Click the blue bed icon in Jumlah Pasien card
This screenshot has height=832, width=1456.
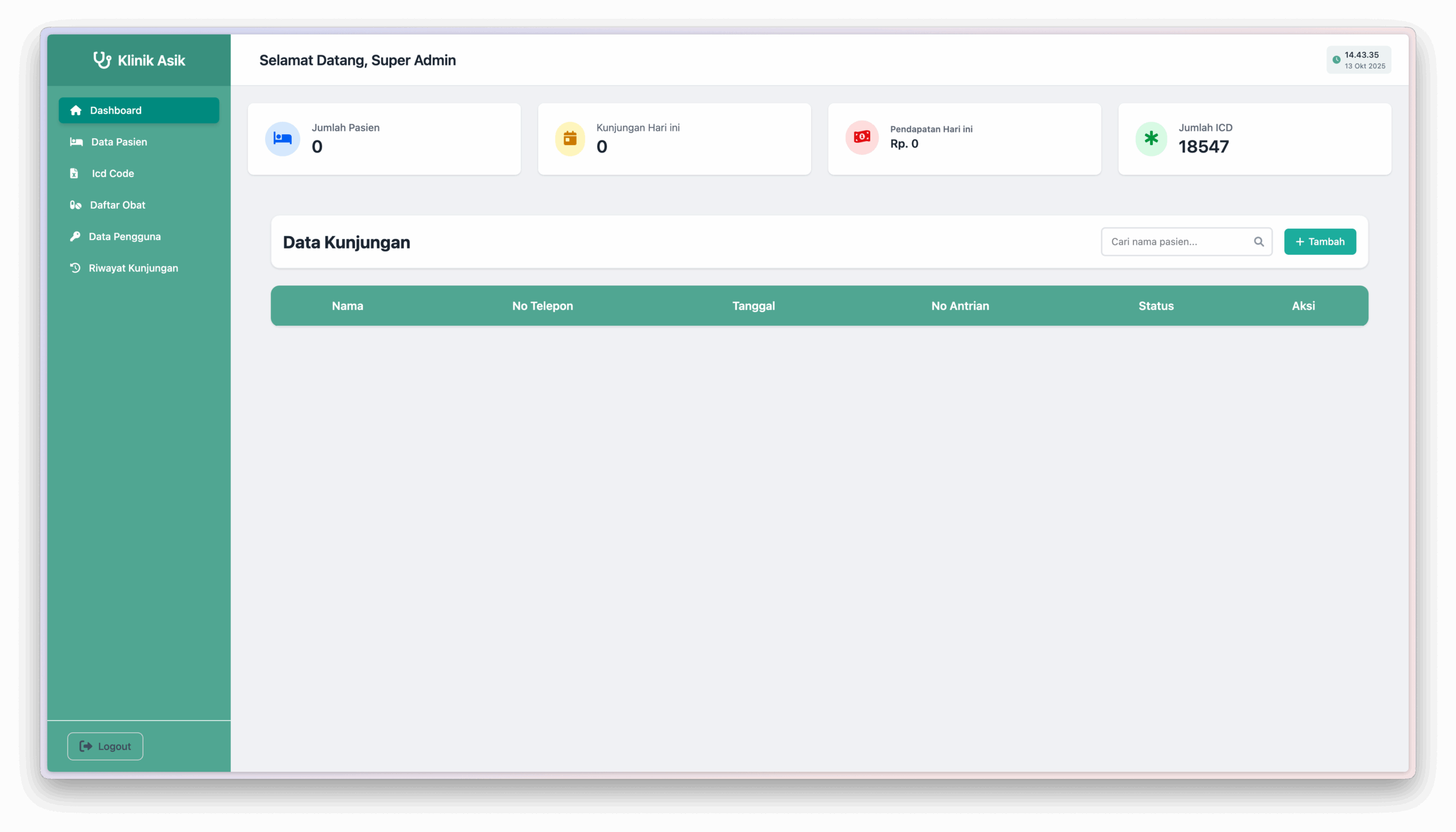282,138
